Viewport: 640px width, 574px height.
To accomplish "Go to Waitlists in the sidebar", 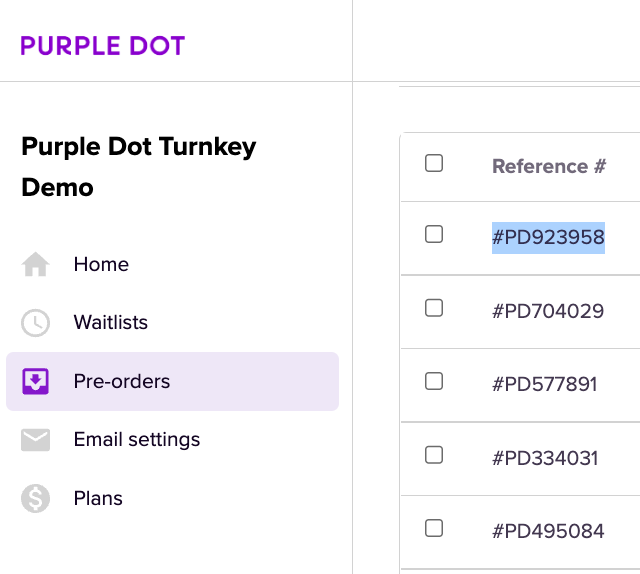I will point(110,323).
